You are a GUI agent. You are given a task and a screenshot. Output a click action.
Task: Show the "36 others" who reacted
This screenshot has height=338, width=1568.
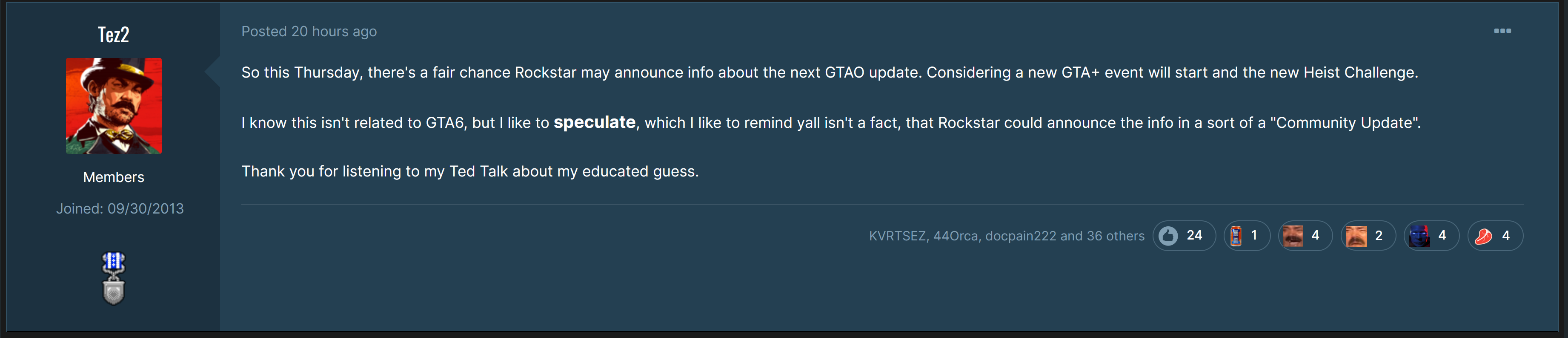(x=1115, y=236)
